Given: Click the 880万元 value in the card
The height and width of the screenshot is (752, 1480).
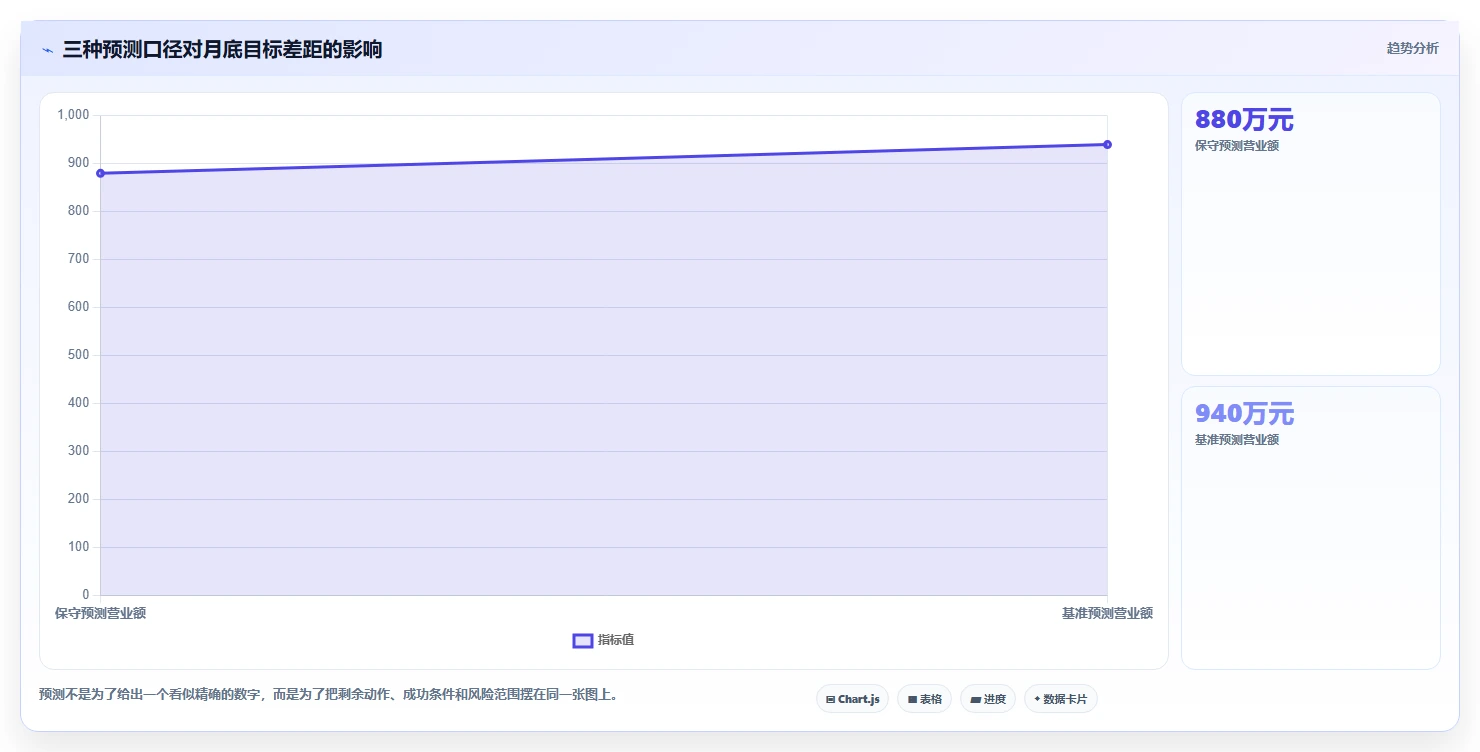Looking at the screenshot, I should (x=1244, y=120).
